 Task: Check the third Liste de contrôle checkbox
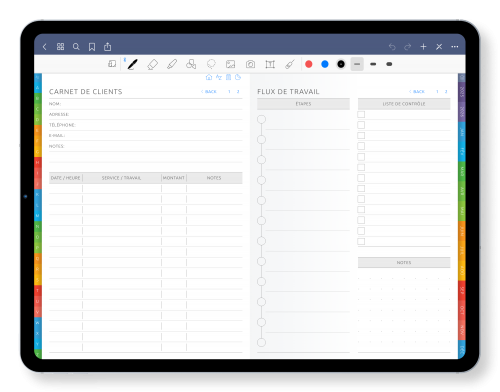click(361, 135)
